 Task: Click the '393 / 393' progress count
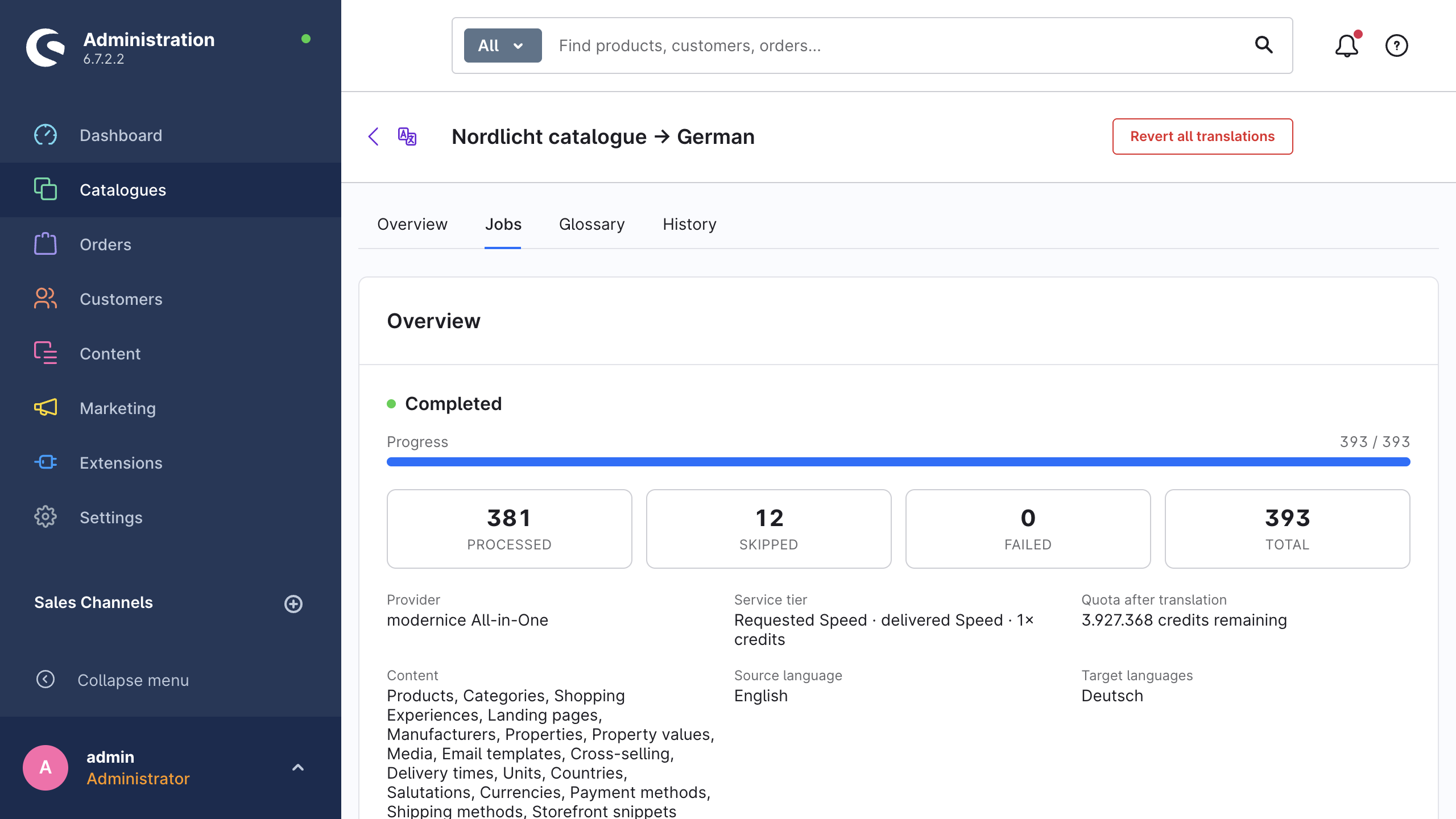(x=1375, y=442)
